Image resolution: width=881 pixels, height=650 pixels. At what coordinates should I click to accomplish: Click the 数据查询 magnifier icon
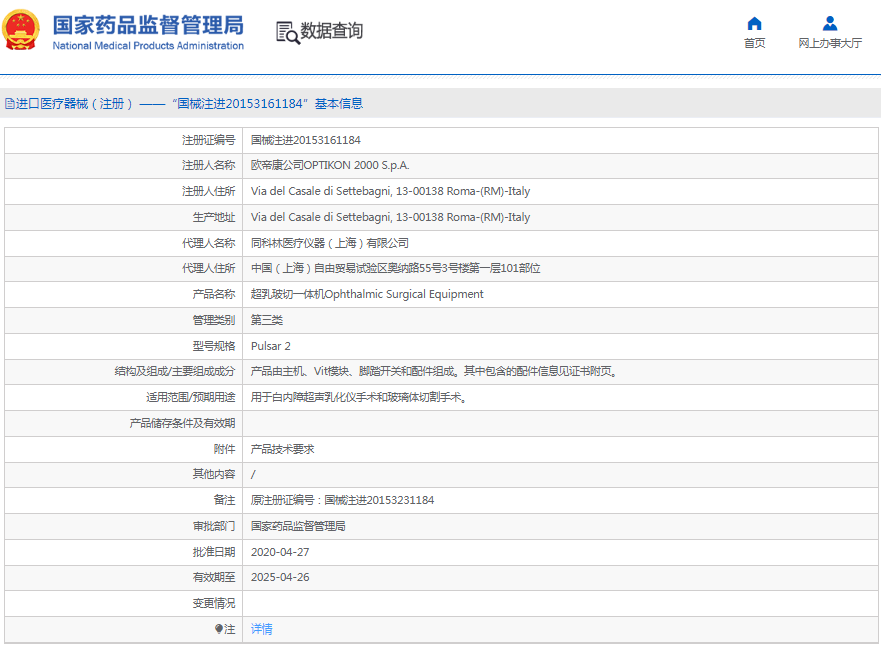click(x=287, y=32)
